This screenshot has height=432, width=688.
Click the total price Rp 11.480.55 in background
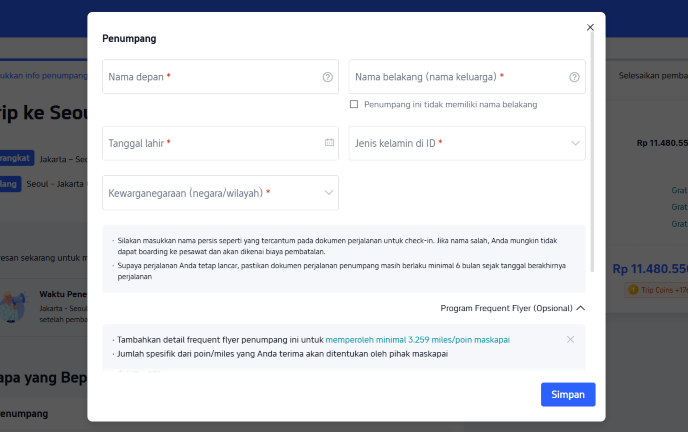[x=650, y=269]
